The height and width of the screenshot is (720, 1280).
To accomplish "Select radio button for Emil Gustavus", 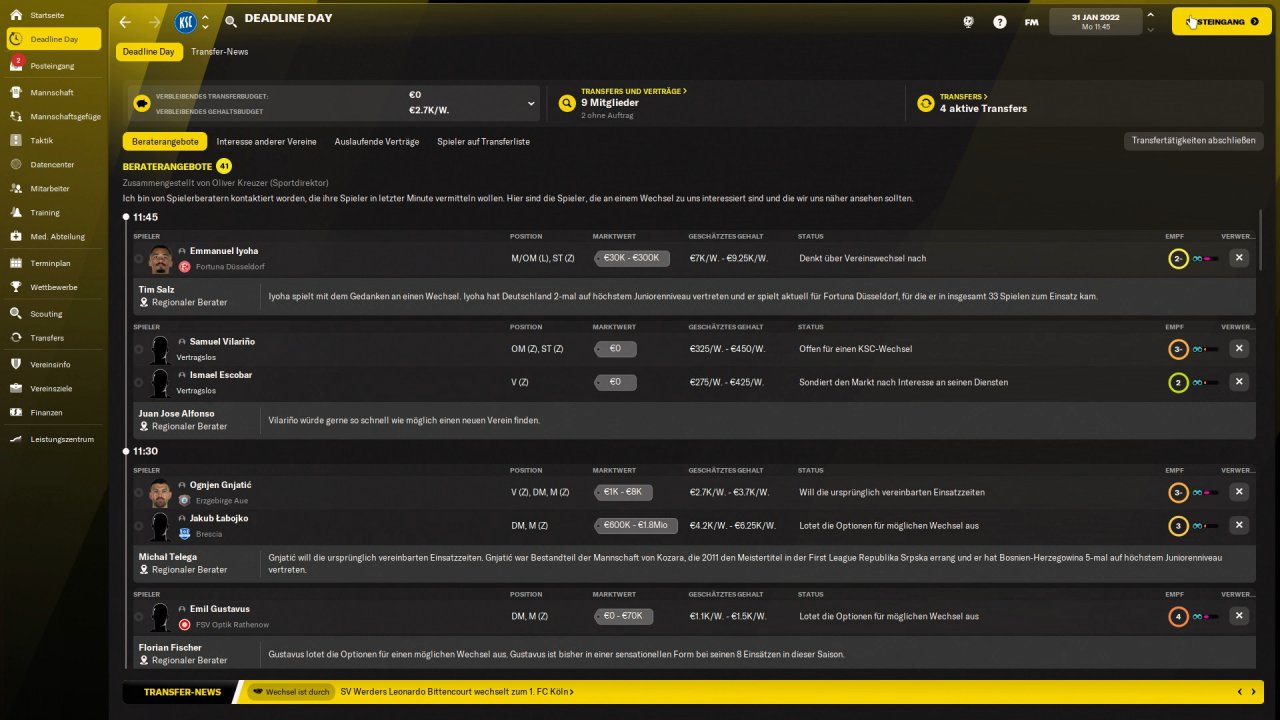I will tap(139, 617).
